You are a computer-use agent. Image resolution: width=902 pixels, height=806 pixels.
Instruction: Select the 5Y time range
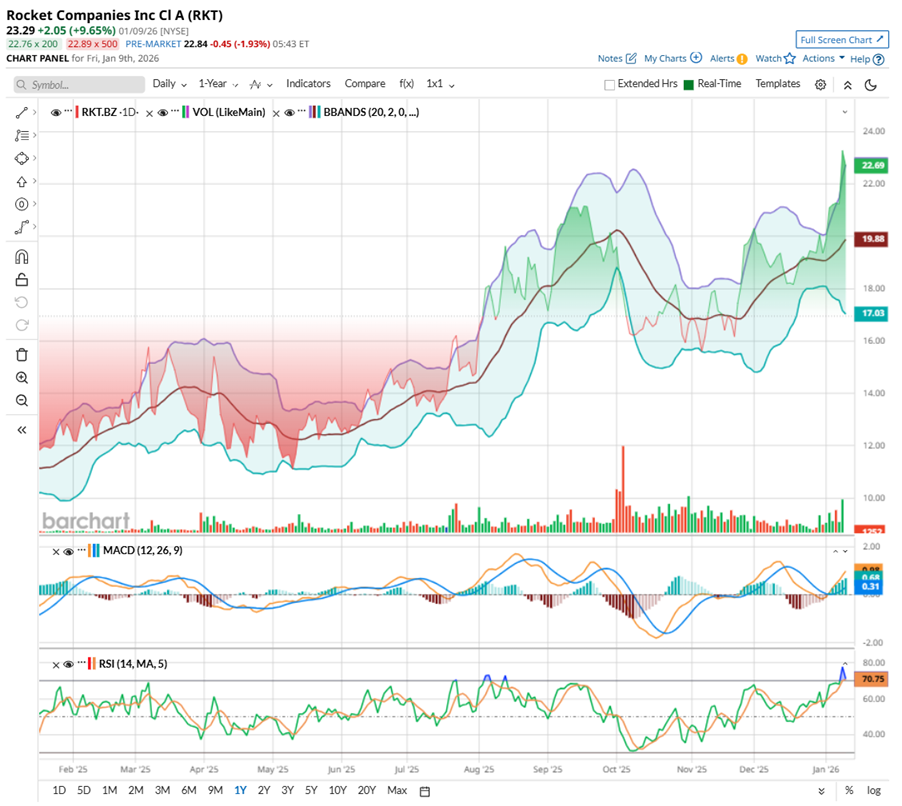coord(311,790)
